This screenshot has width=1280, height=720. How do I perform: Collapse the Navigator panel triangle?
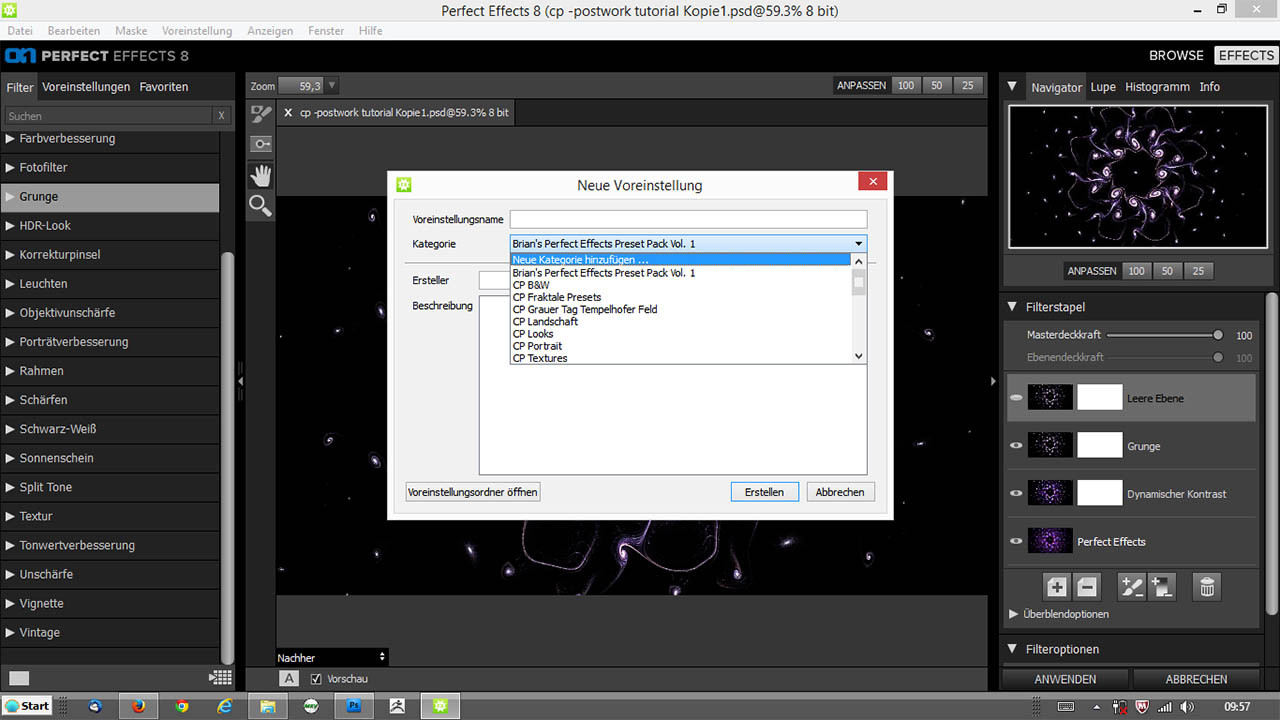pos(1012,86)
